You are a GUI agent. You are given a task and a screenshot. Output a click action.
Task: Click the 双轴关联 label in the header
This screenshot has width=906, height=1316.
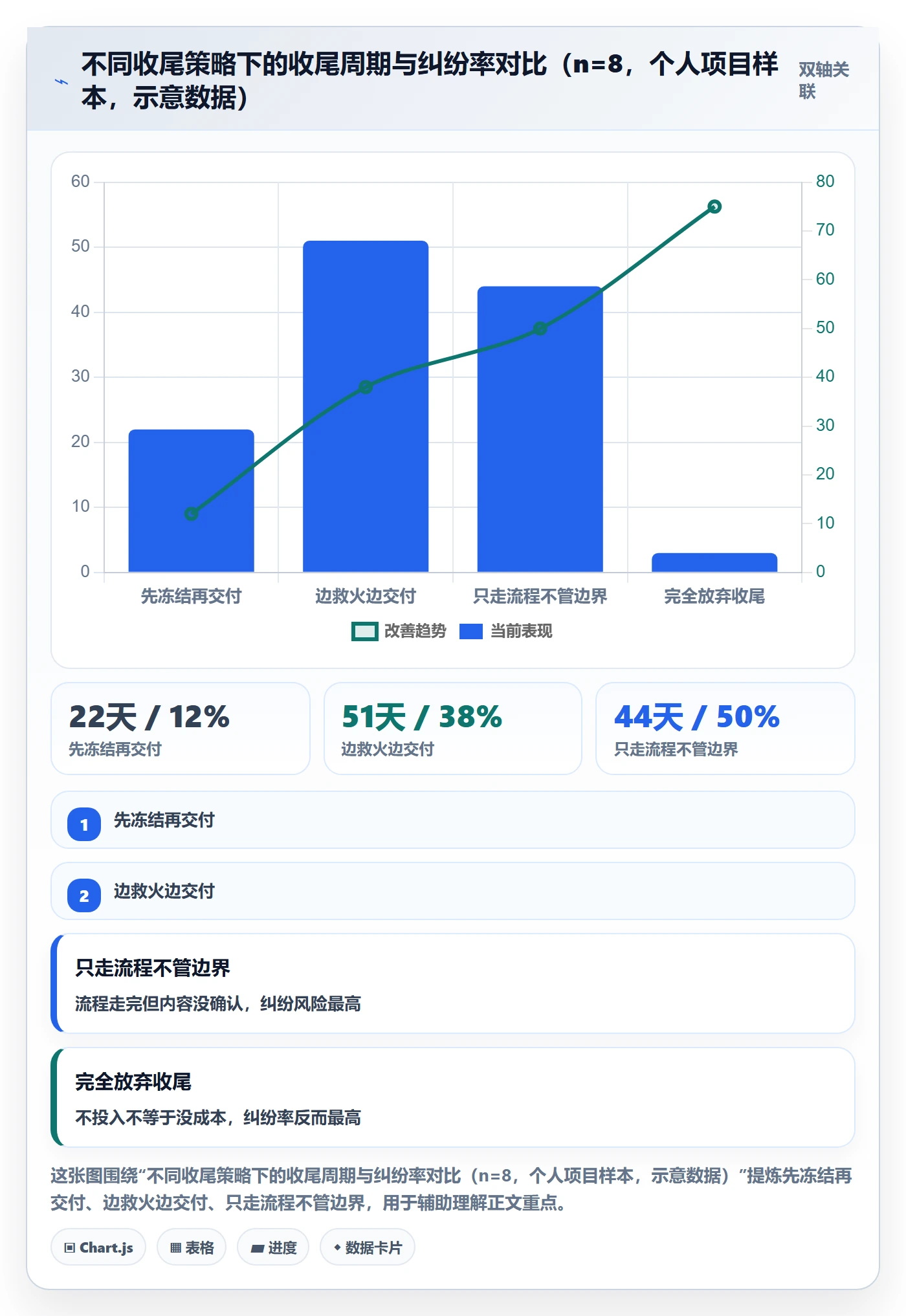tap(823, 80)
